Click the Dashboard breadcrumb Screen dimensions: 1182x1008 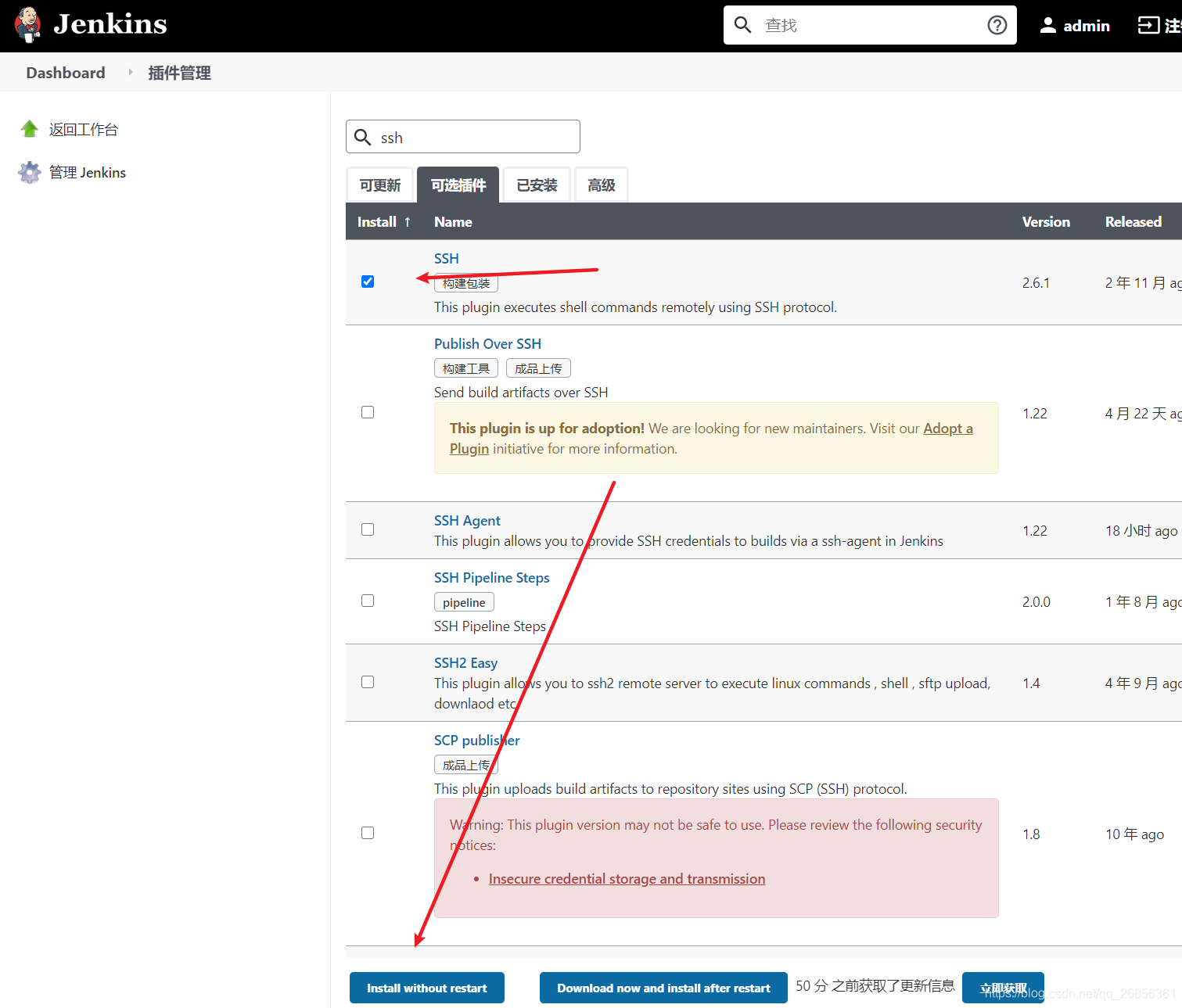66,73
